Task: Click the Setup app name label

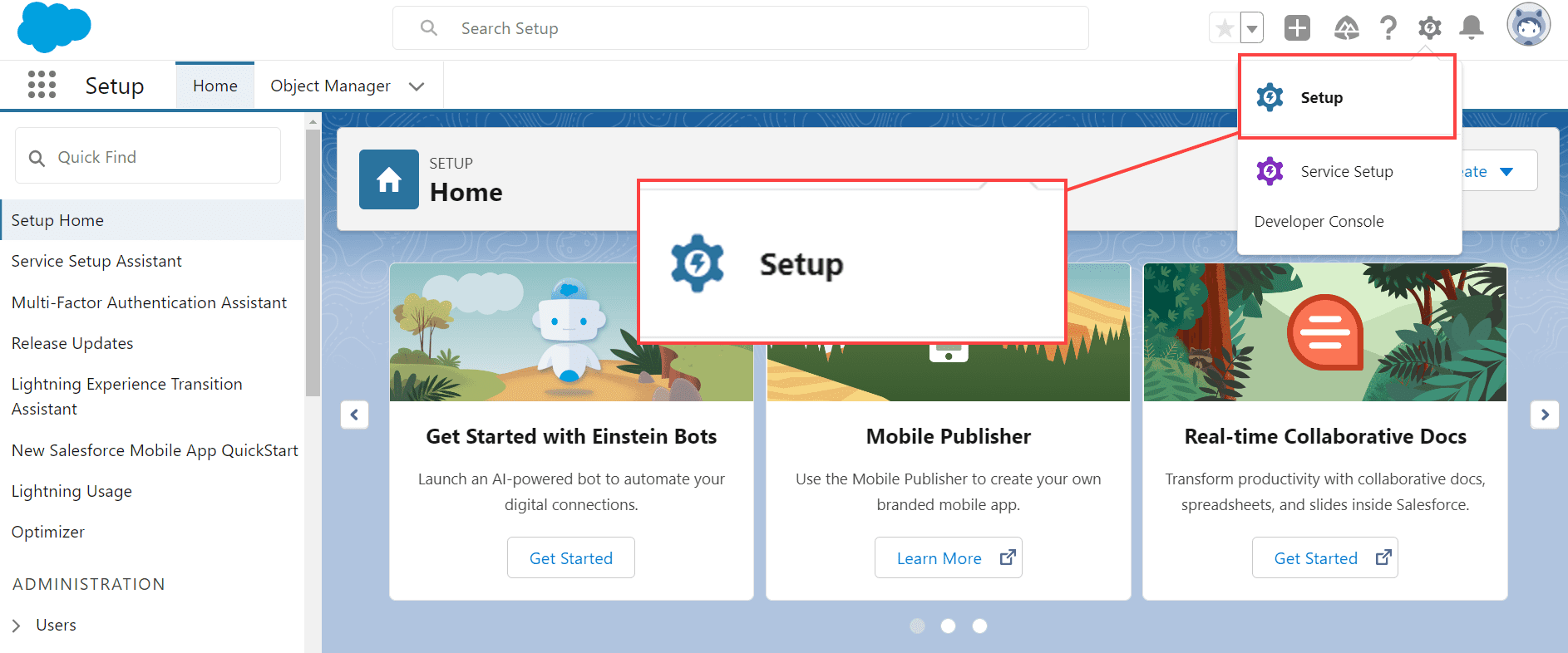Action: pos(115,86)
